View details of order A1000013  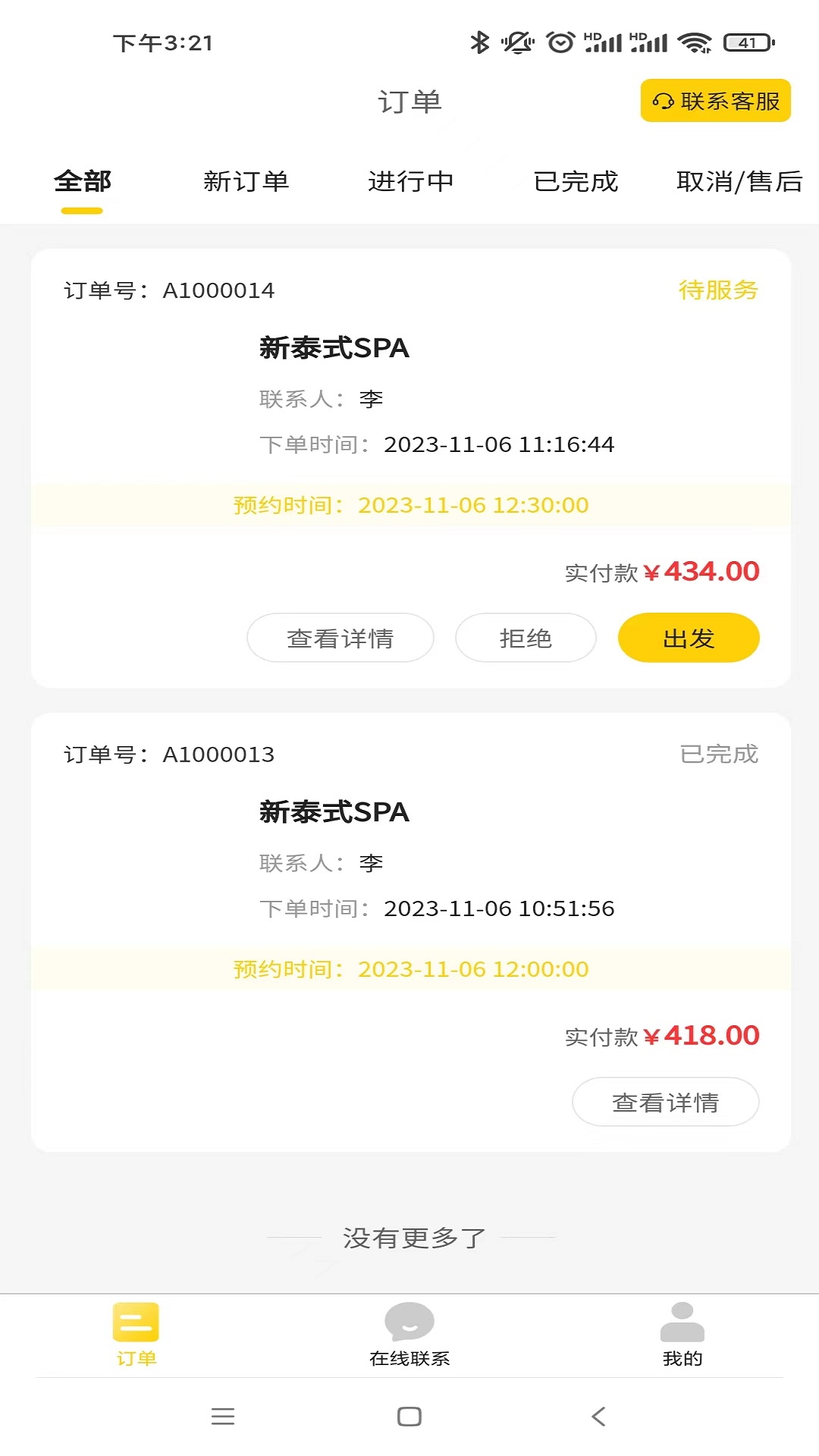coord(665,1102)
